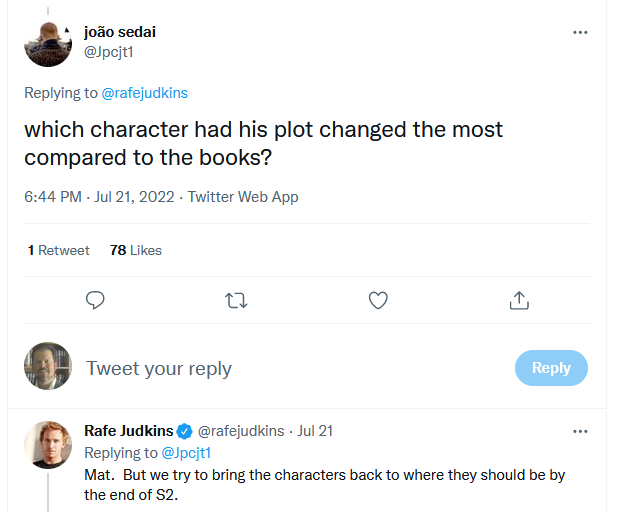Retweet using the retweet arrows icon
The image size is (617, 512).
click(237, 300)
